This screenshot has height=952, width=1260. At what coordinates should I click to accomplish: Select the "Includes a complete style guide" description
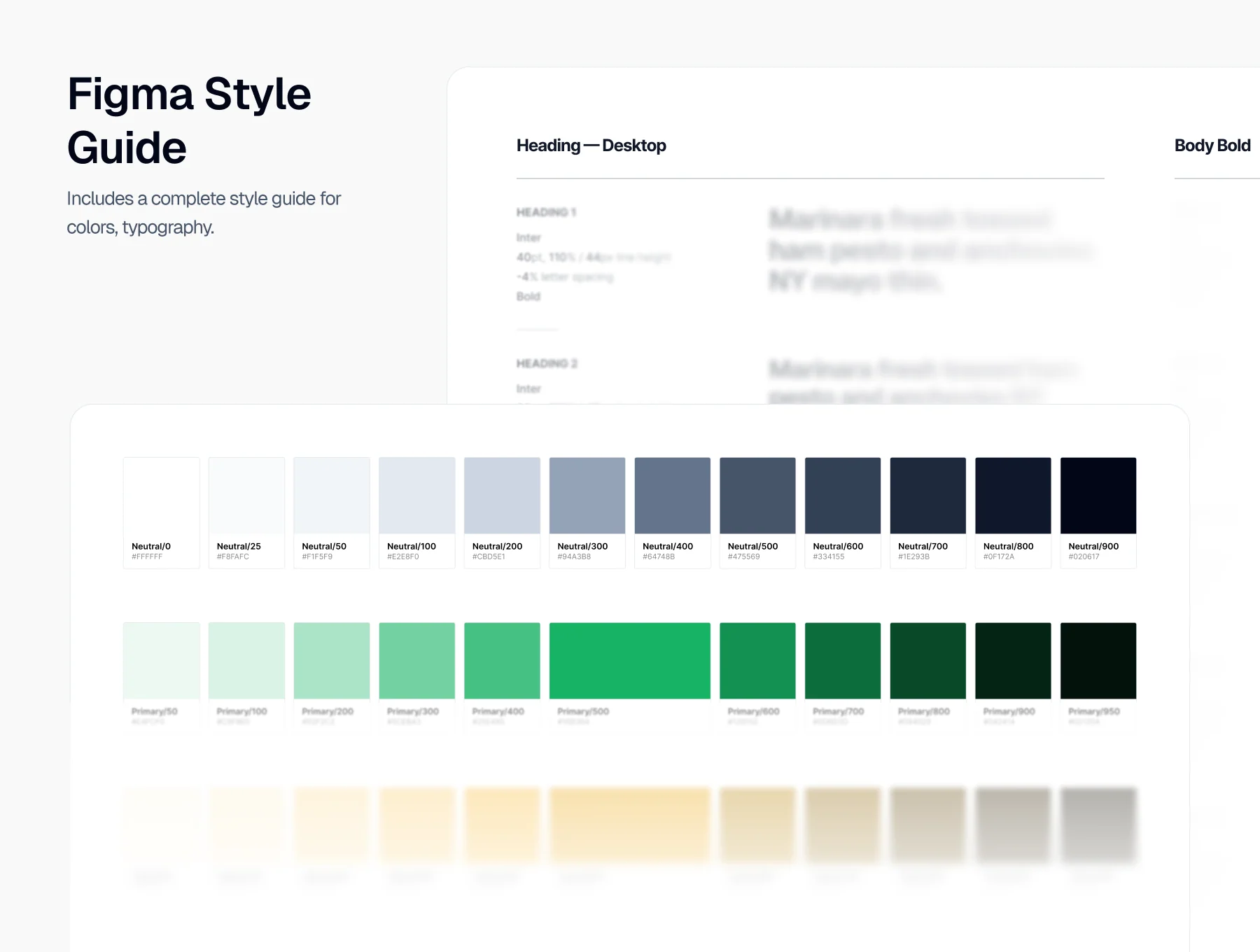204,213
